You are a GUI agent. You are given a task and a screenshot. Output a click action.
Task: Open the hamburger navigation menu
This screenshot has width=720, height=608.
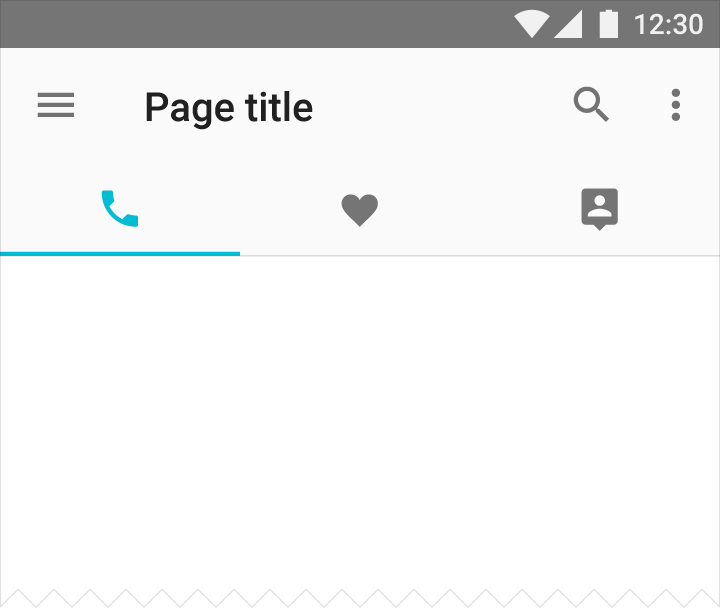click(56, 105)
